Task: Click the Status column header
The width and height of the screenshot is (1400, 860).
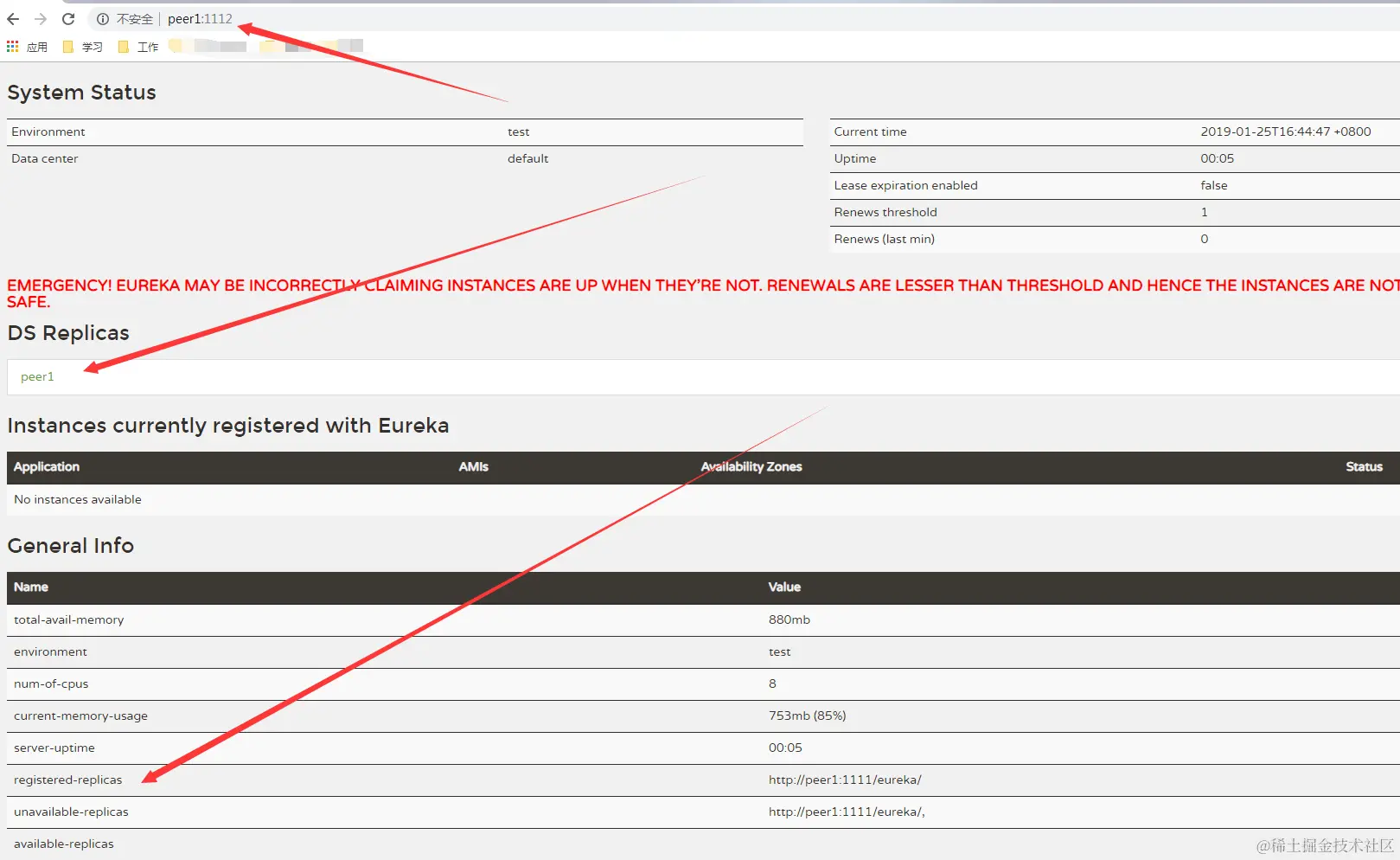Action: coord(1365,466)
